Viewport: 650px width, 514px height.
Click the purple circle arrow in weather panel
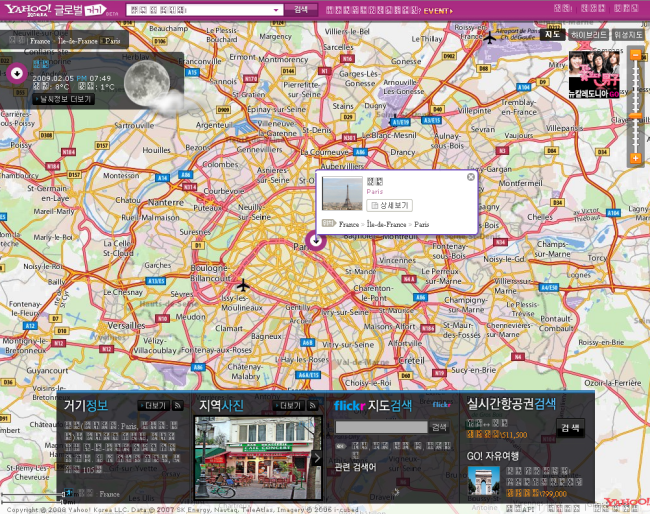(x=17, y=73)
